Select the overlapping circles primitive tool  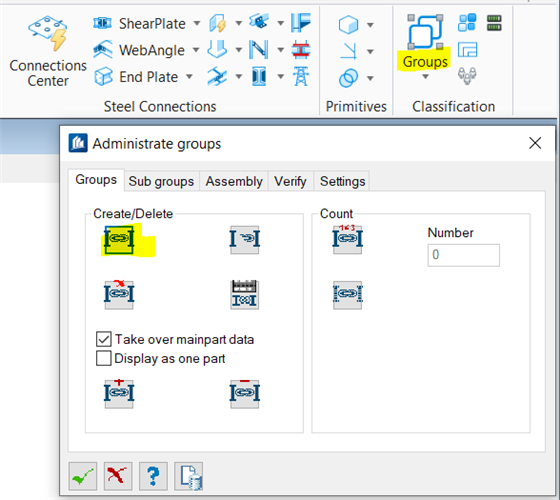pyautogui.click(x=348, y=78)
